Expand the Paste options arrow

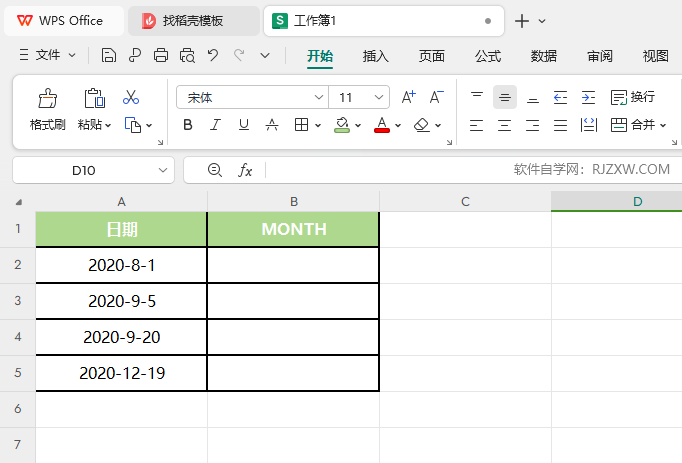[108, 126]
